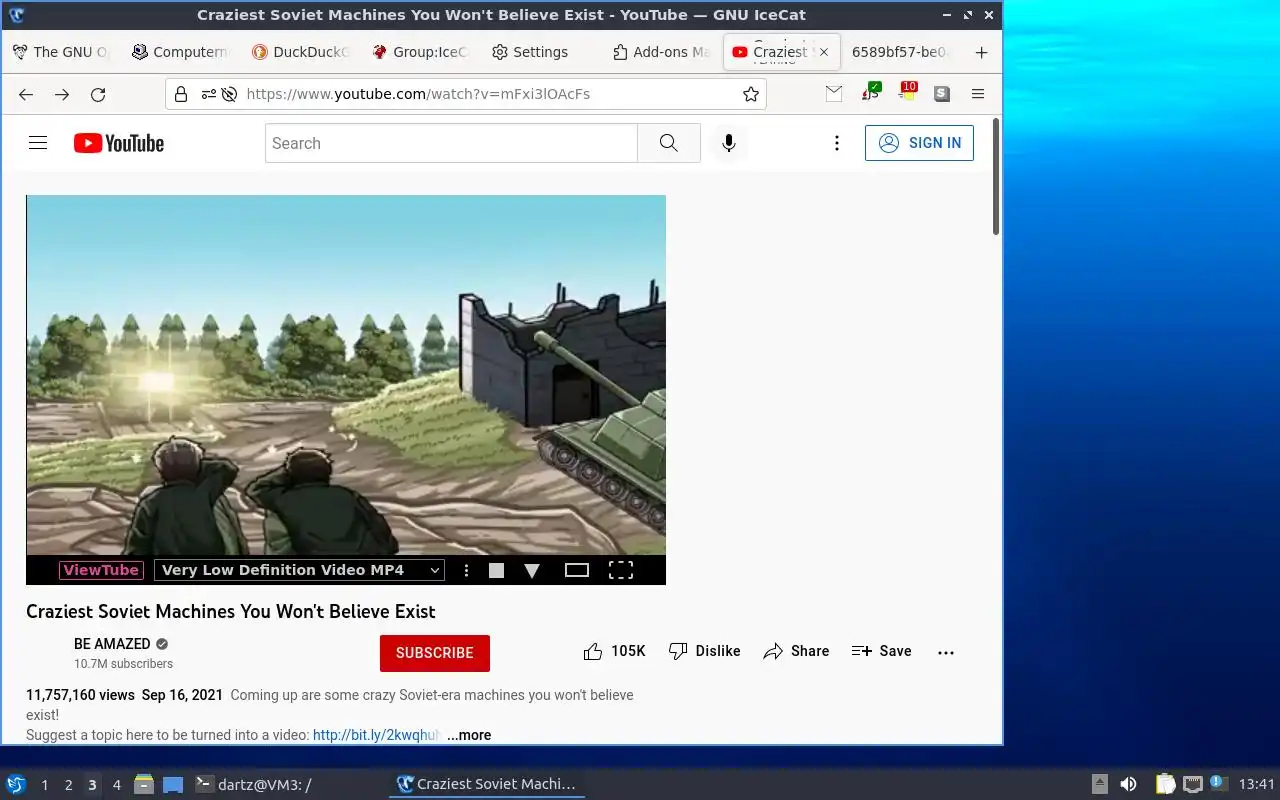1280x800 pixels.
Task: Open a new browser tab
Action: [x=981, y=52]
